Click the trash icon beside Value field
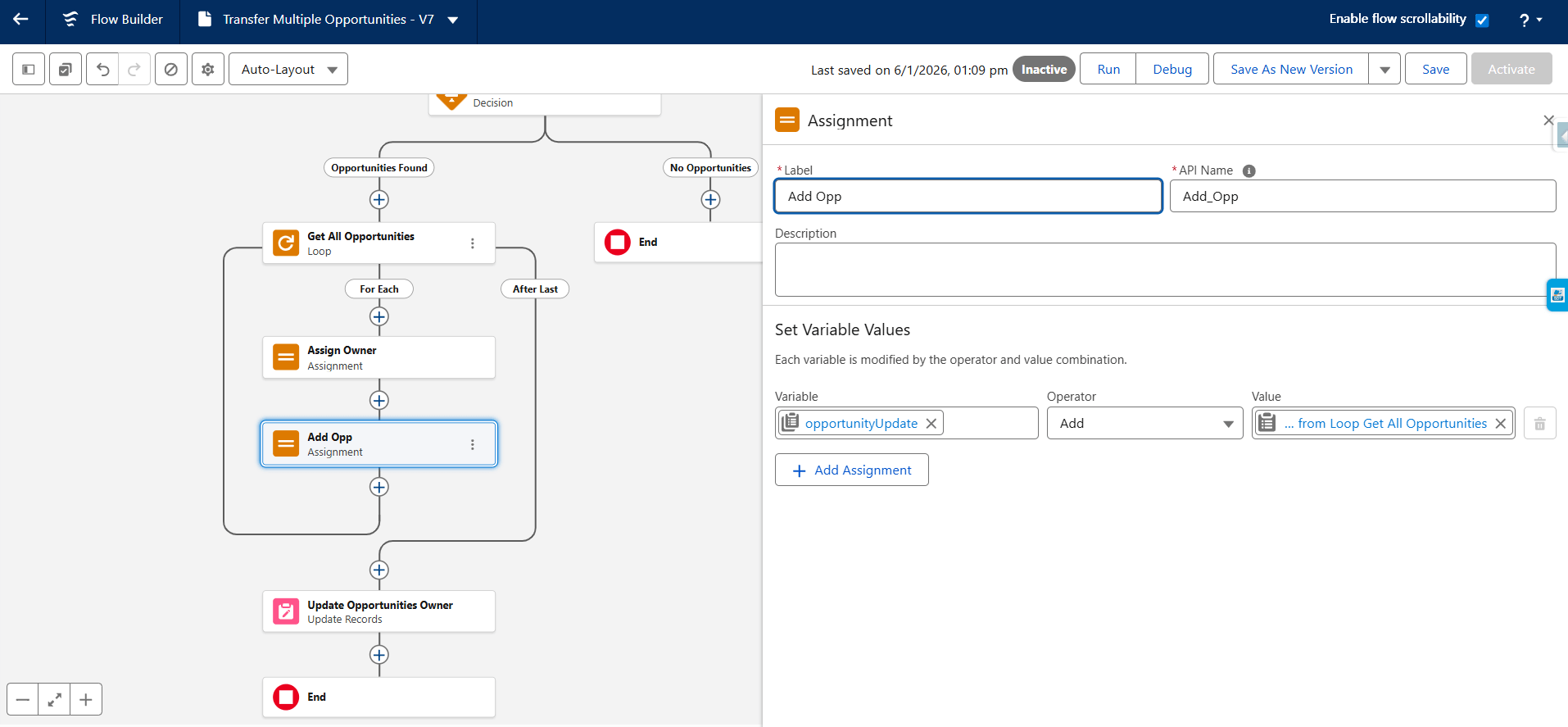 pos(1539,424)
